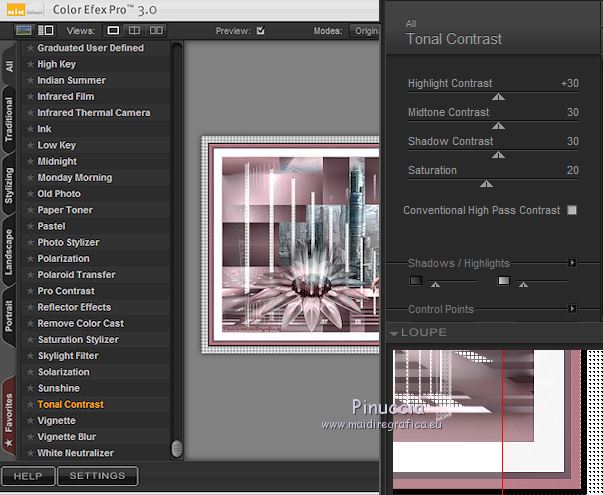Star the Pastel filter as favorite

(x=30, y=226)
